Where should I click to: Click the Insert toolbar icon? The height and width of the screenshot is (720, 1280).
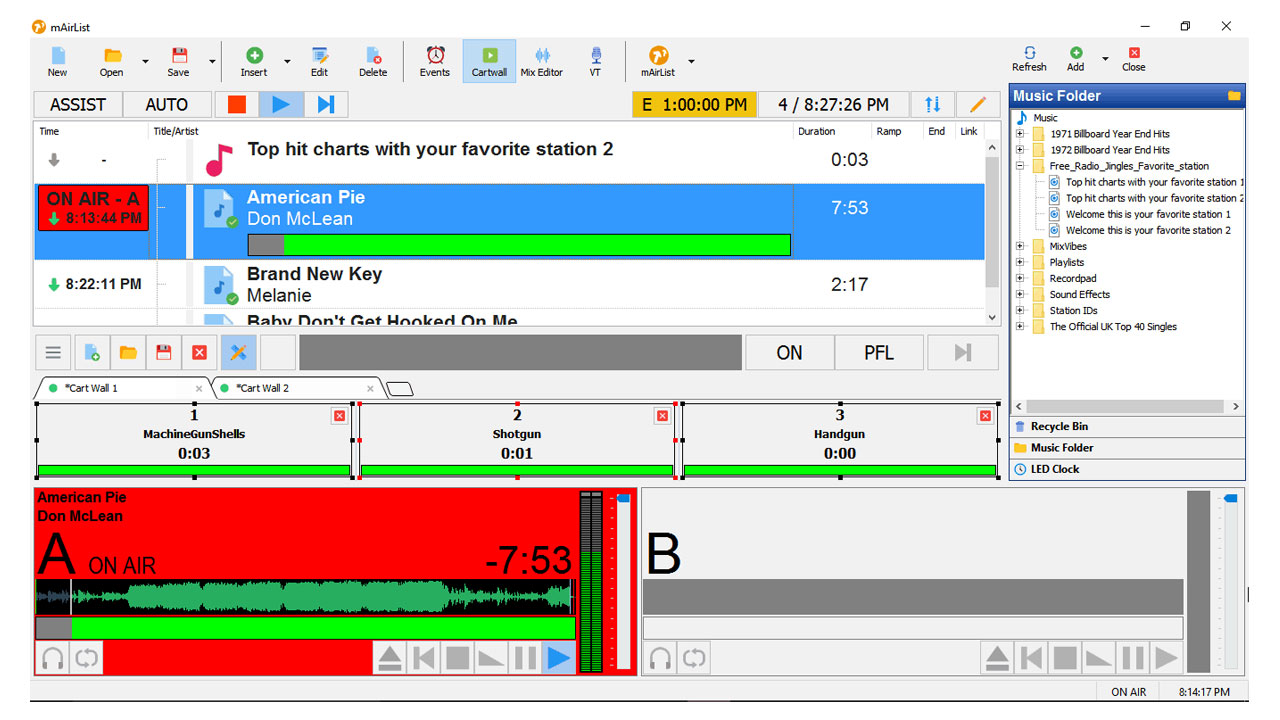click(254, 60)
